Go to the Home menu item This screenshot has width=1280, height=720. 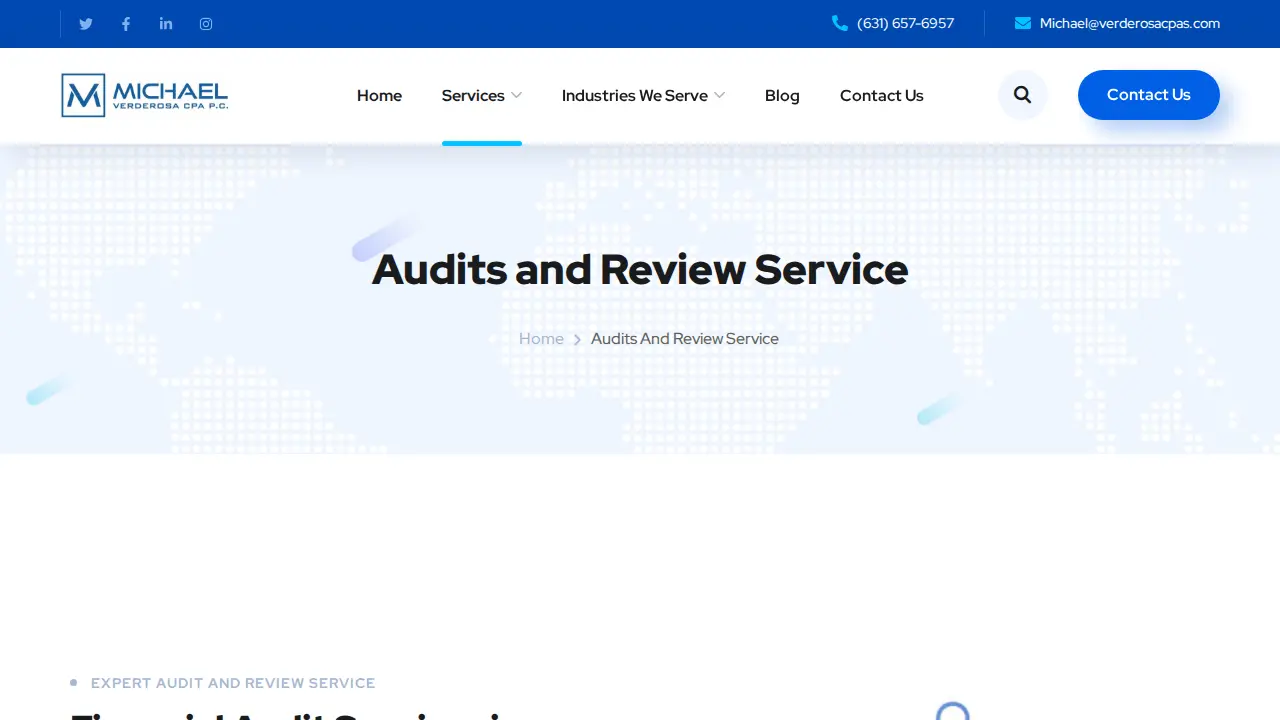[379, 95]
